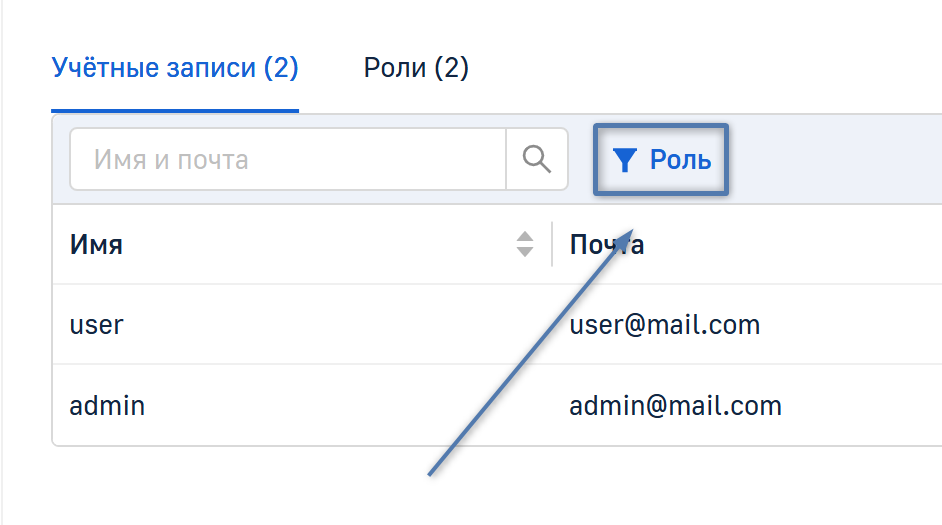Click the column divider between Имя and Почта
The height and width of the screenshot is (525, 942).
552,245
